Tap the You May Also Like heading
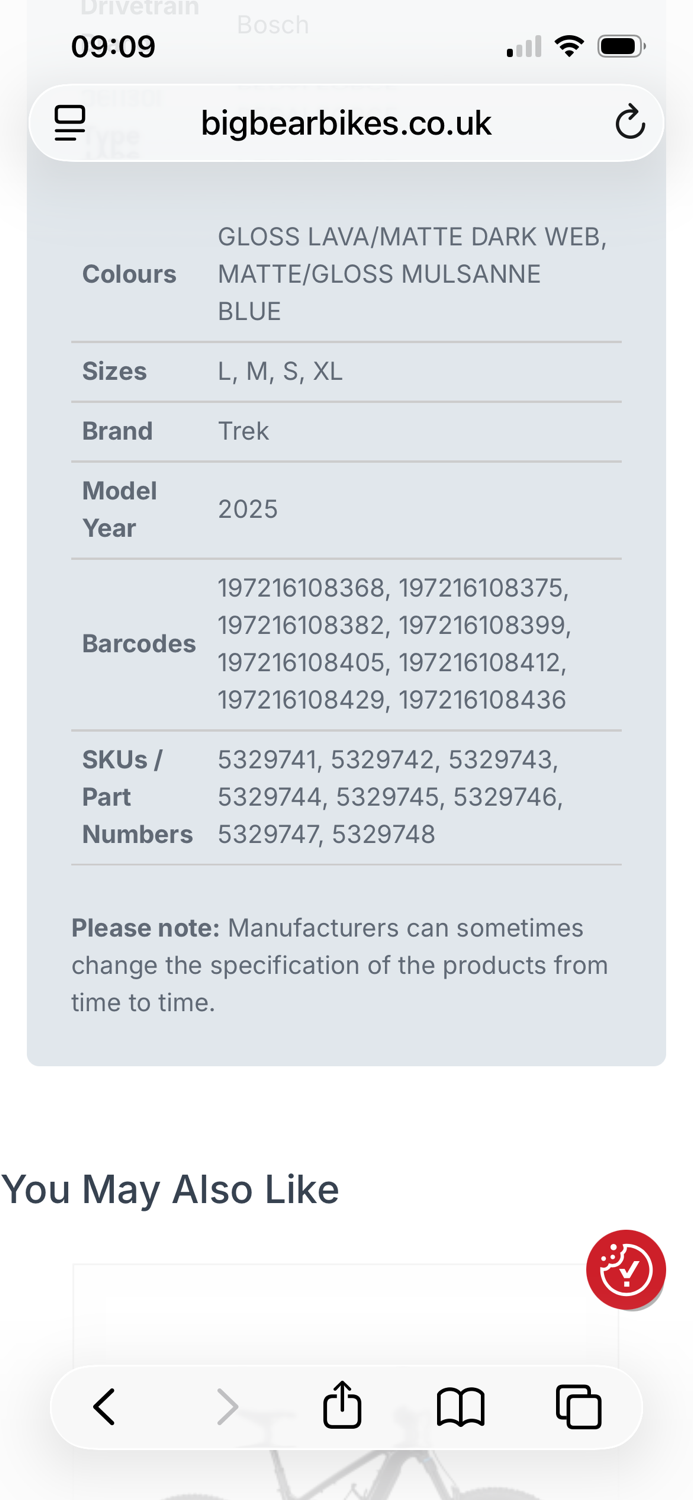The width and height of the screenshot is (693, 1500). tap(170, 1189)
